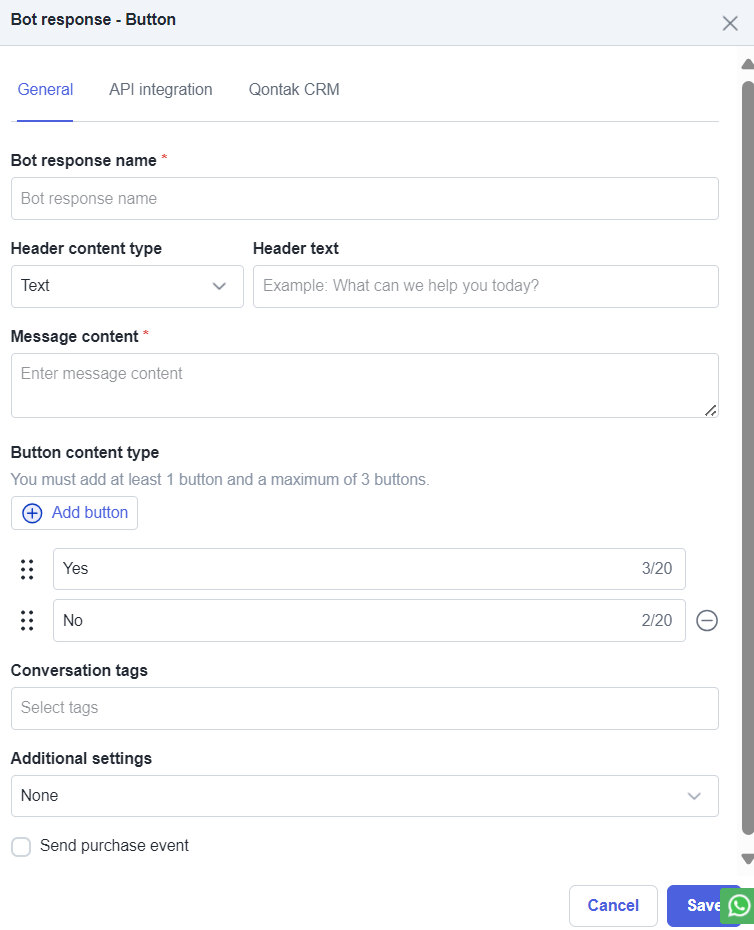The height and width of the screenshot is (930, 754).
Task: Open the Header content type dropdown
Action: pos(127,286)
